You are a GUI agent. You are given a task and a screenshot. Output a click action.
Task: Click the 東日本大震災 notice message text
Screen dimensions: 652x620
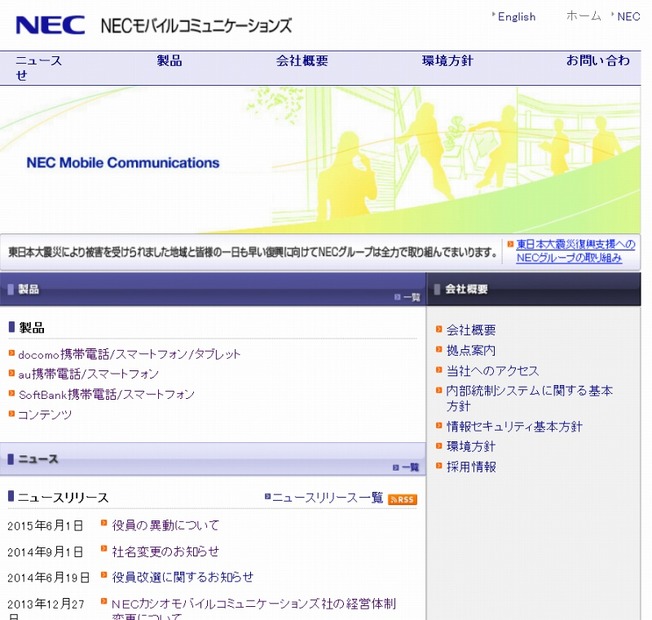(253, 252)
